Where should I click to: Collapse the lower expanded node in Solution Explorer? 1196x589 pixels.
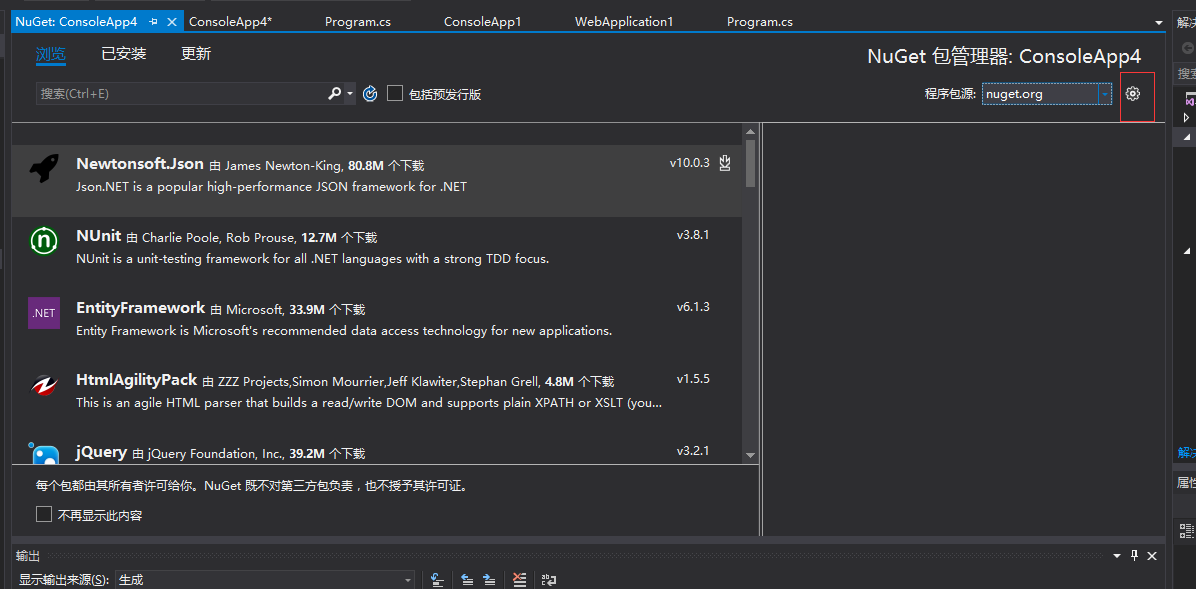point(1187,250)
